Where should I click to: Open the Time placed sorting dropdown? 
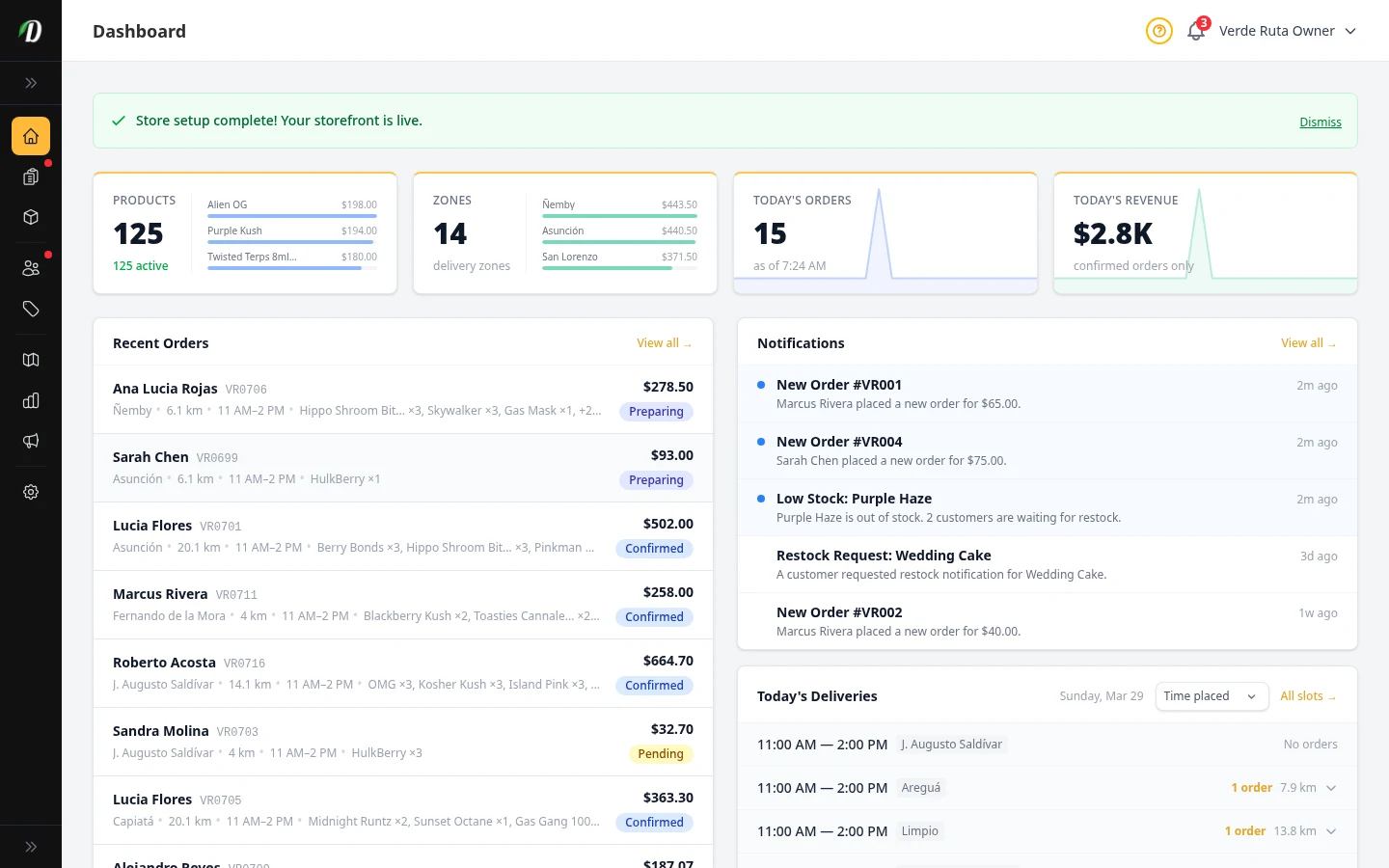click(x=1212, y=695)
